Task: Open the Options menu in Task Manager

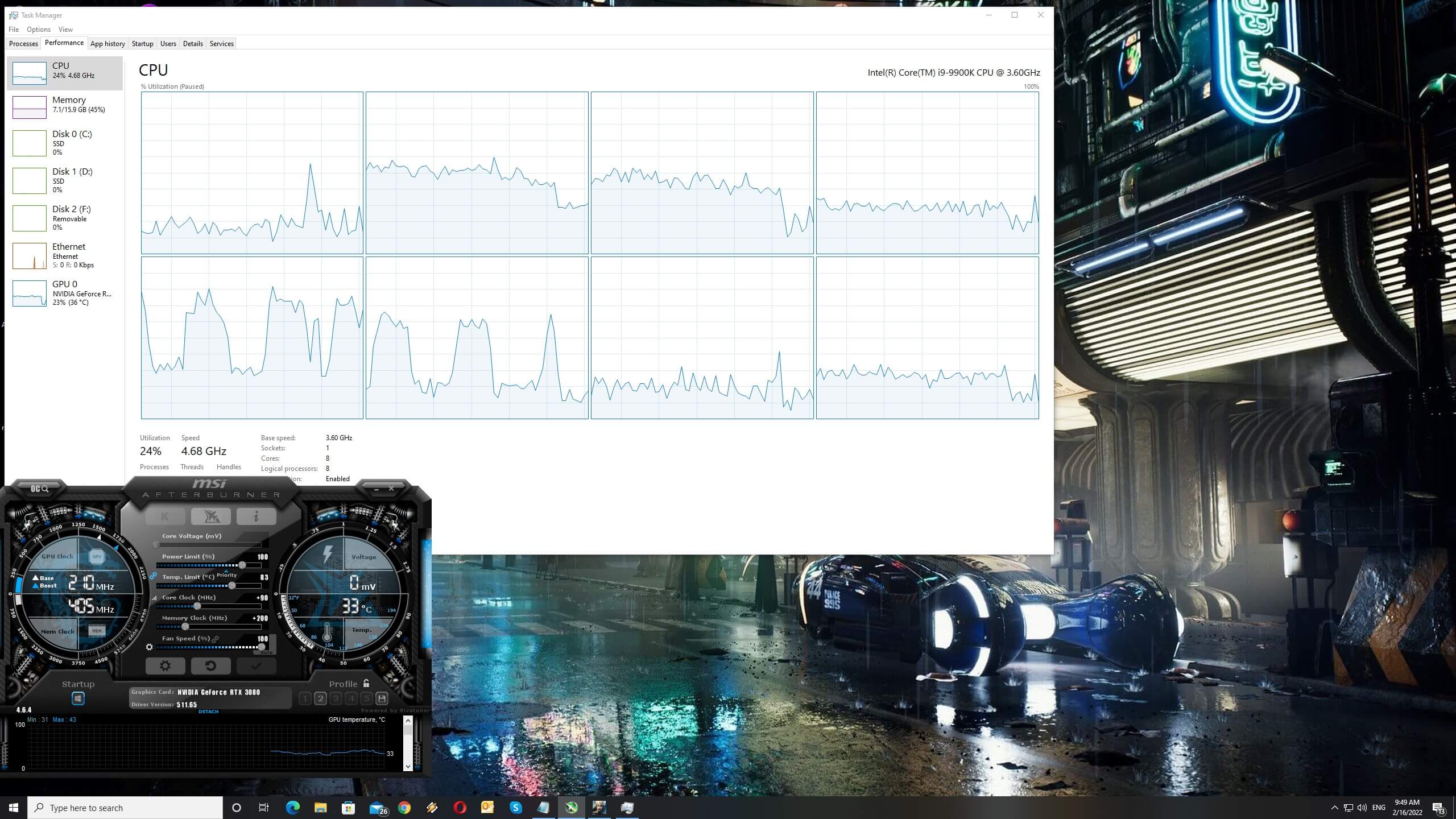Action: coord(38,30)
